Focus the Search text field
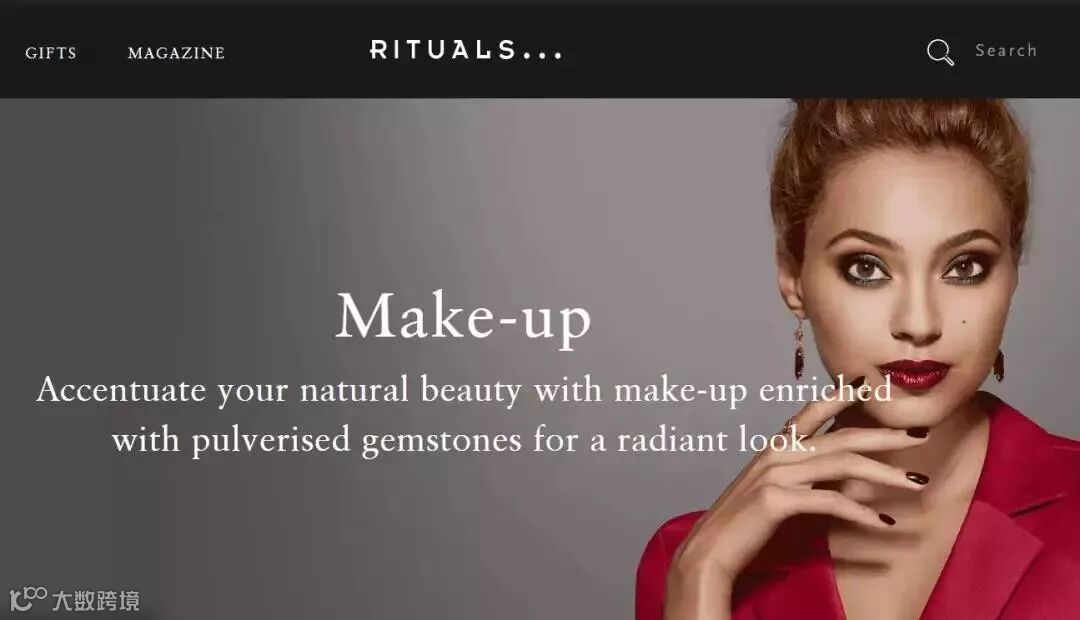 point(1006,50)
